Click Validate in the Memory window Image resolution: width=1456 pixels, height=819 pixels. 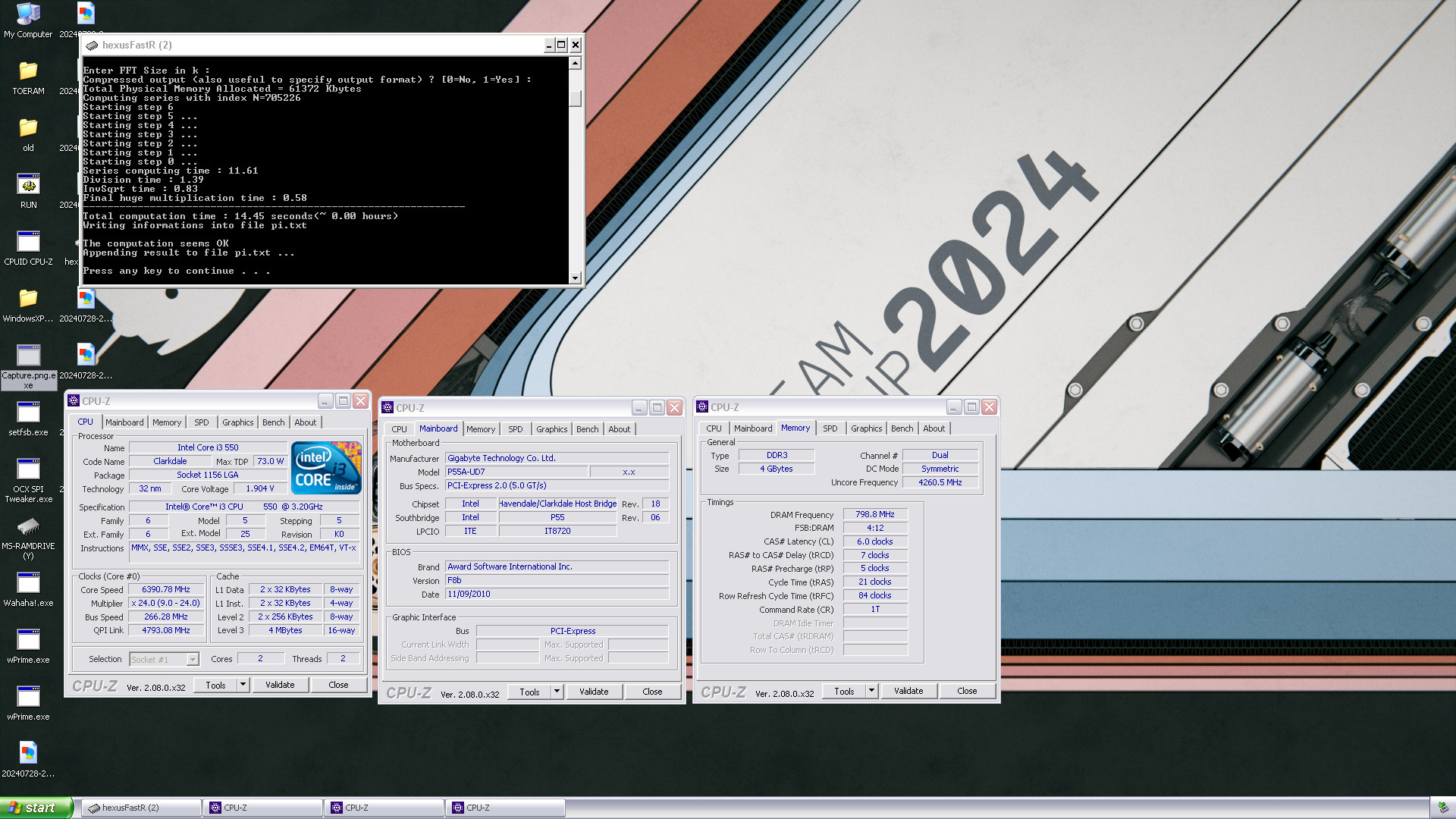[x=908, y=691]
